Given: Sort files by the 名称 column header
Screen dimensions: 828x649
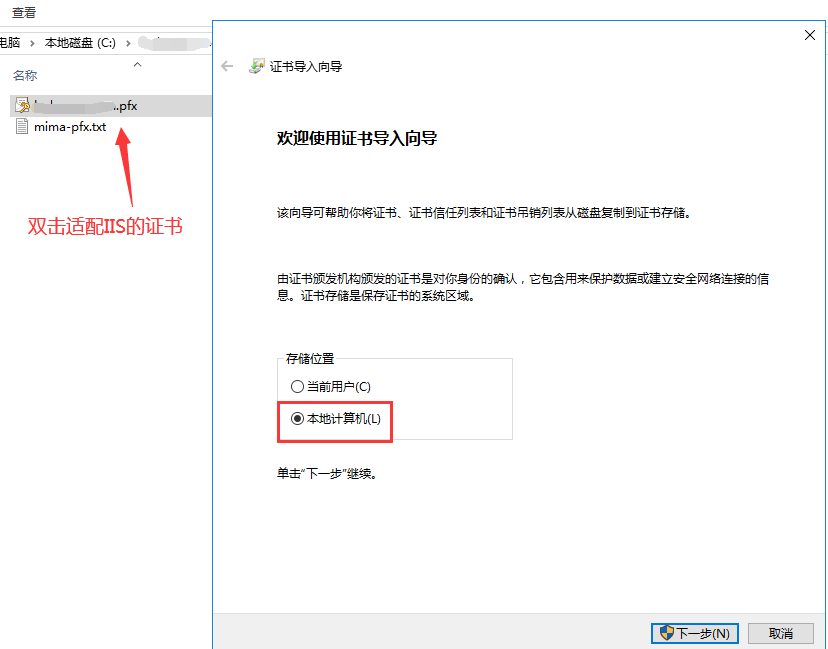Looking at the screenshot, I should [25, 76].
